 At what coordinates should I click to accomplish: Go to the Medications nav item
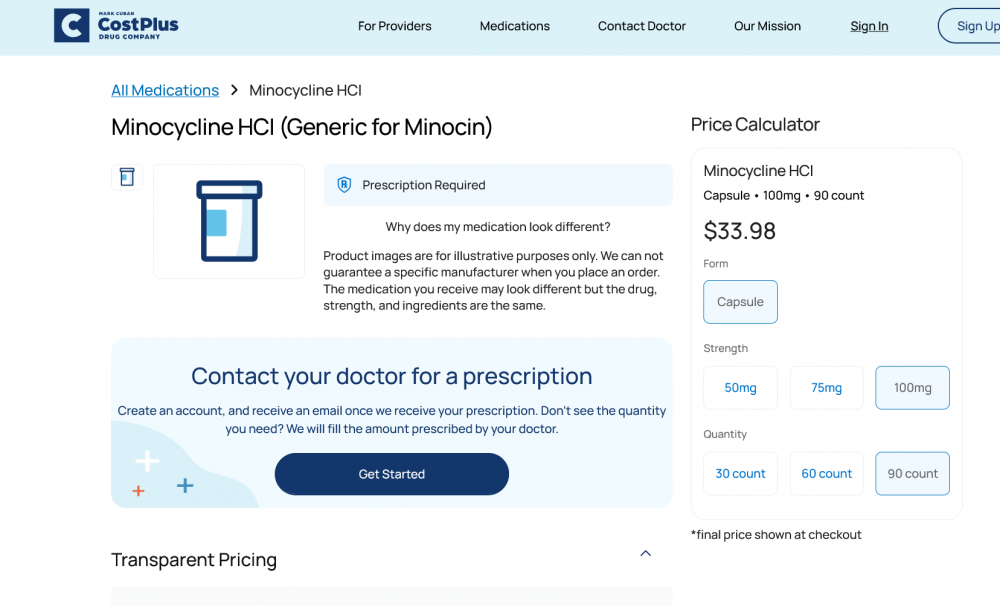click(515, 26)
